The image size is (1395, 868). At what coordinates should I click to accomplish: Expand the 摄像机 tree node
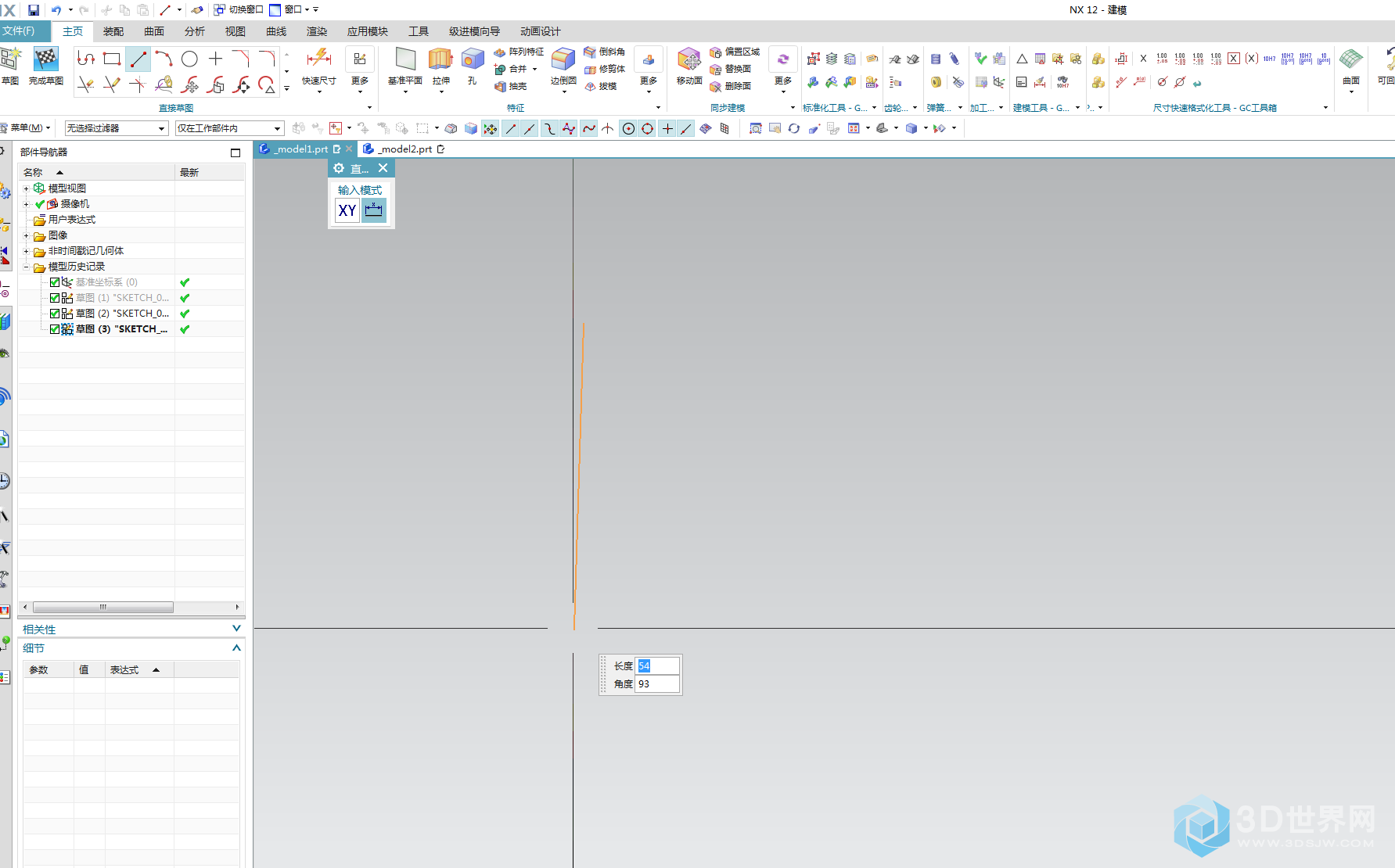27,204
